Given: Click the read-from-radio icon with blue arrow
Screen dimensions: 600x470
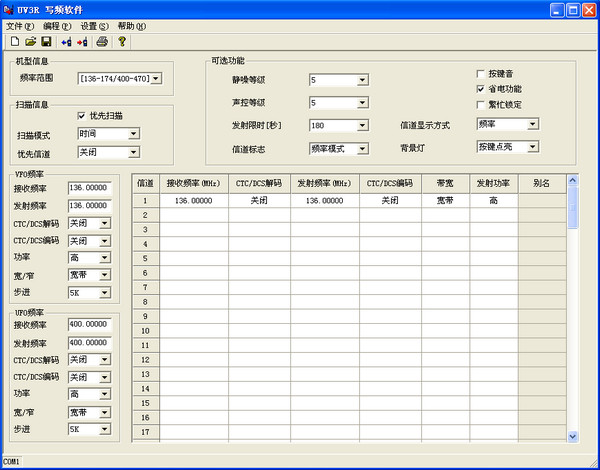Looking at the screenshot, I should coord(66,42).
